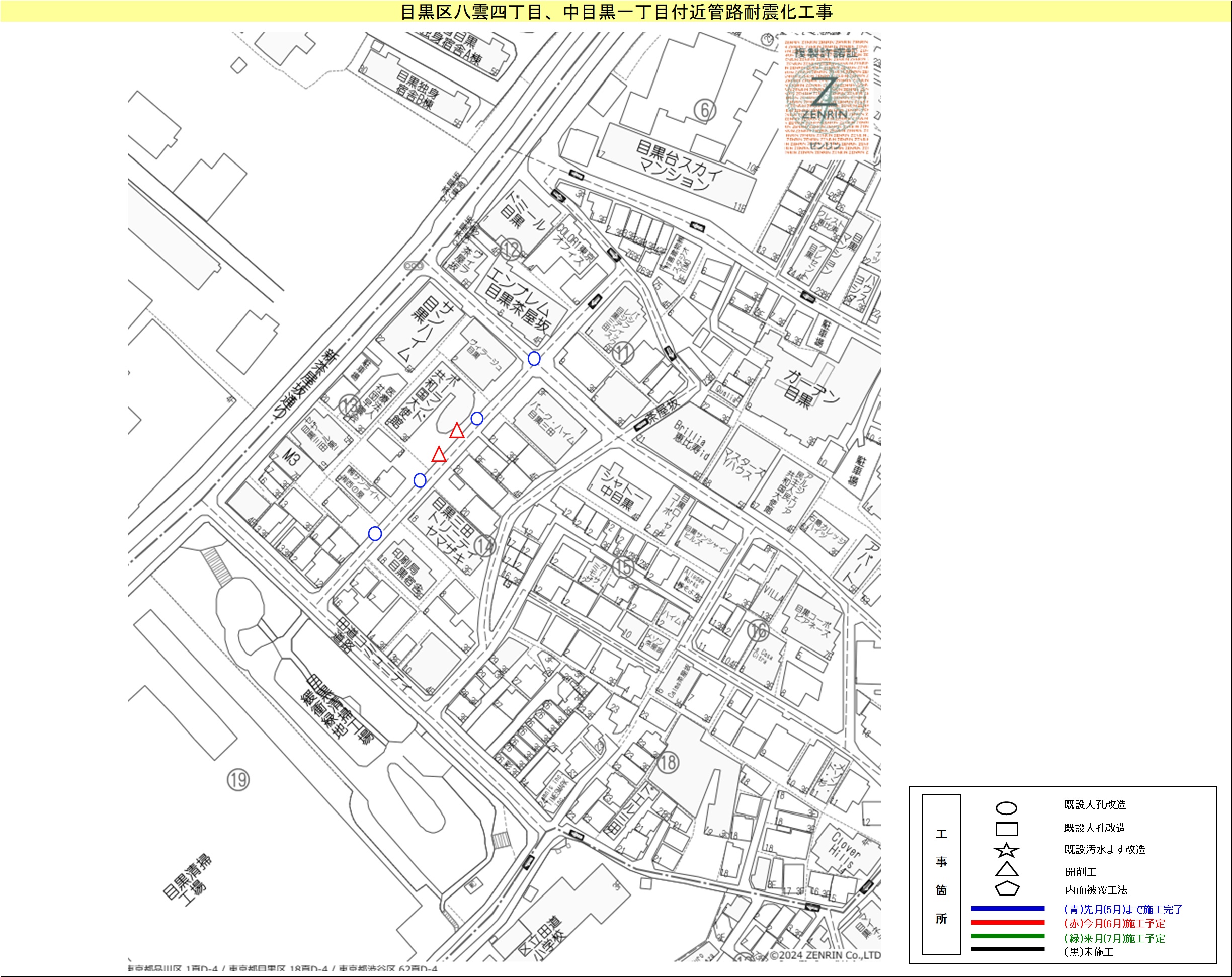
Task: Click the blue circle marker beside パーク・ハイム building
Action: tap(476, 418)
